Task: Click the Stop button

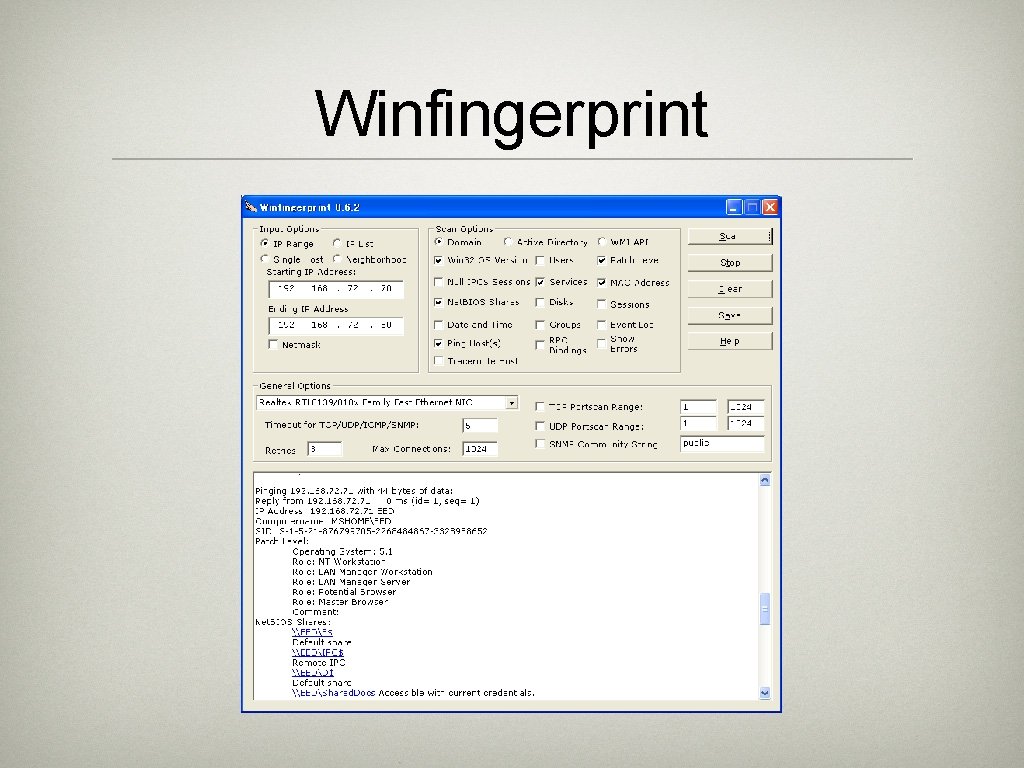Action: click(x=729, y=263)
